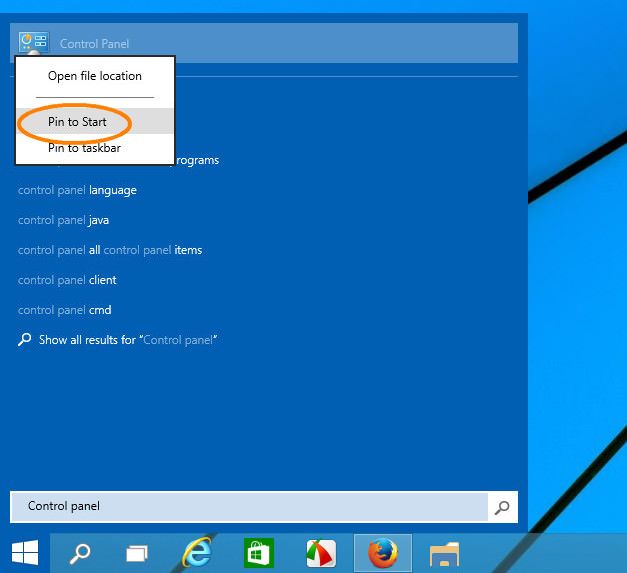
Task: Click magnifier icon beside Show all results
Action: [x=24, y=339]
